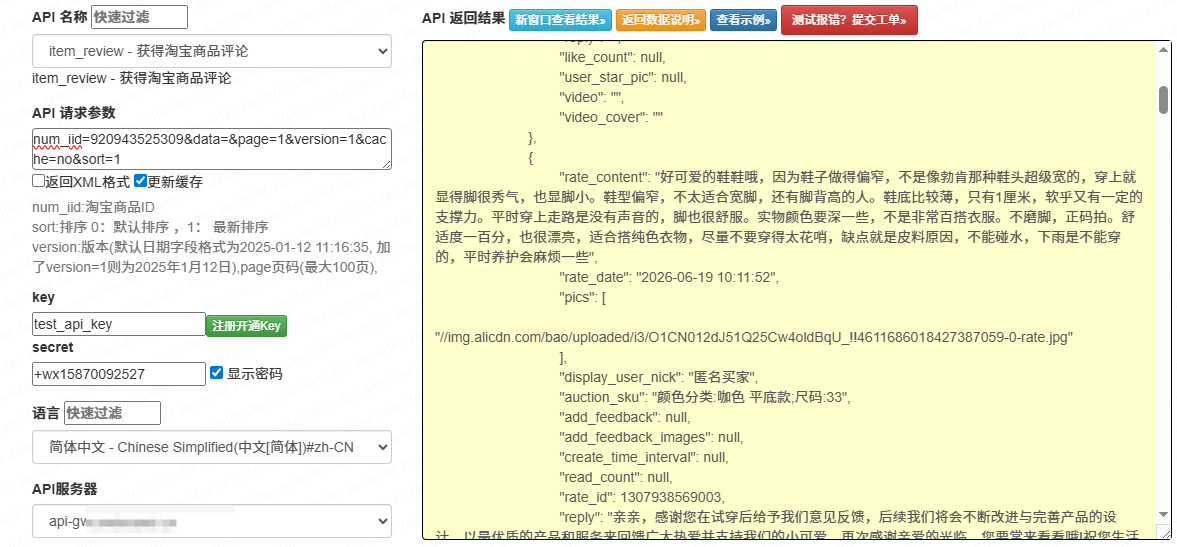Click the num_iid:淘宝商品ID hint text
The height and width of the screenshot is (547, 1177).
(93, 207)
